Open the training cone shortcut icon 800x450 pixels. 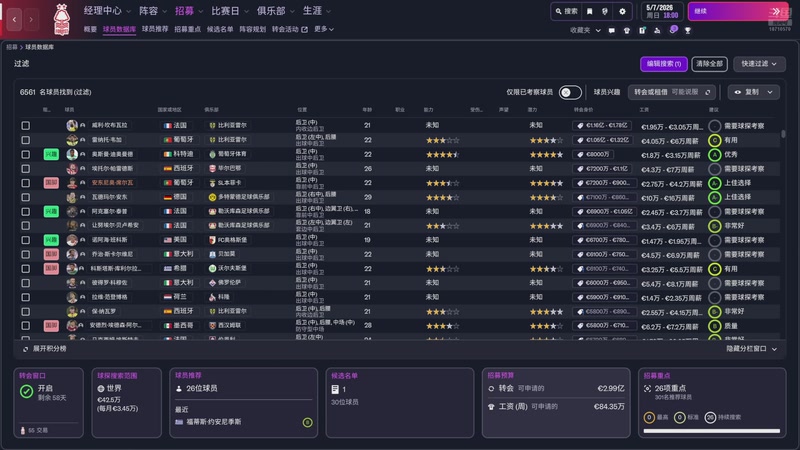[657, 31]
